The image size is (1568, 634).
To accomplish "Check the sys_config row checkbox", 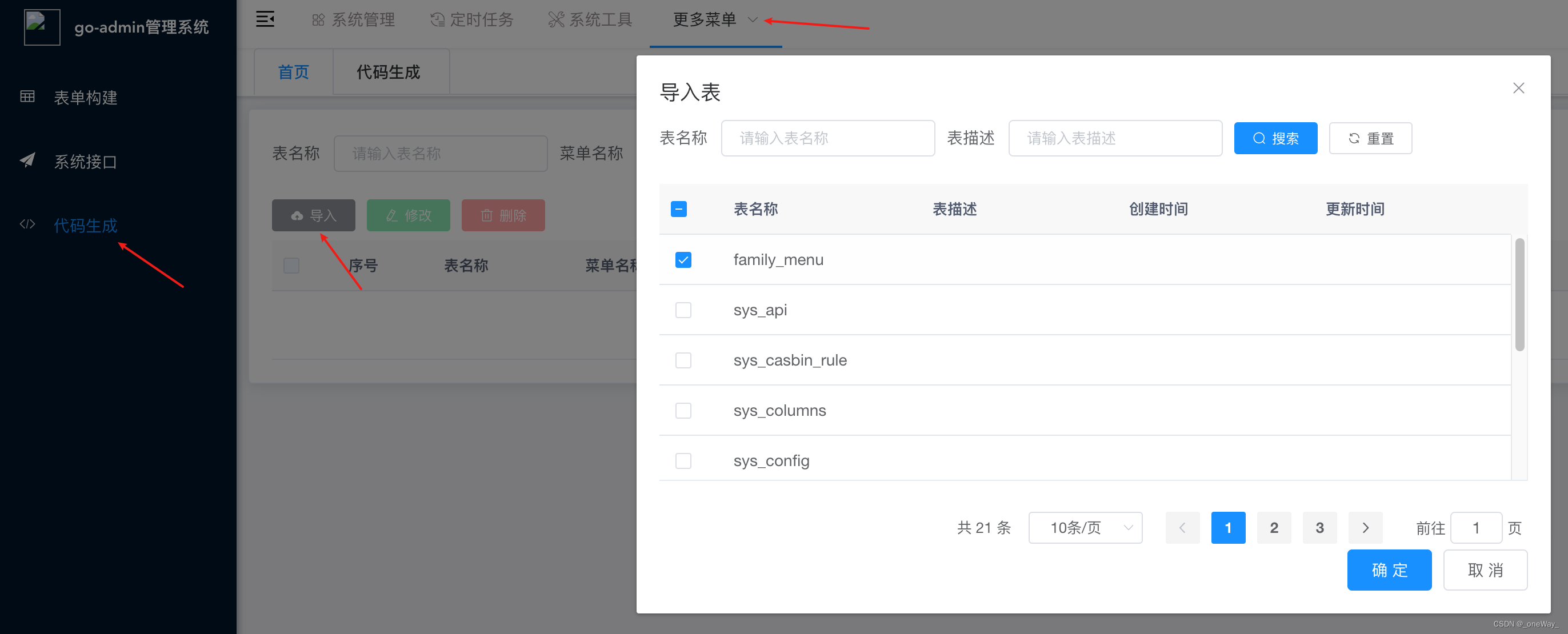I will [683, 460].
